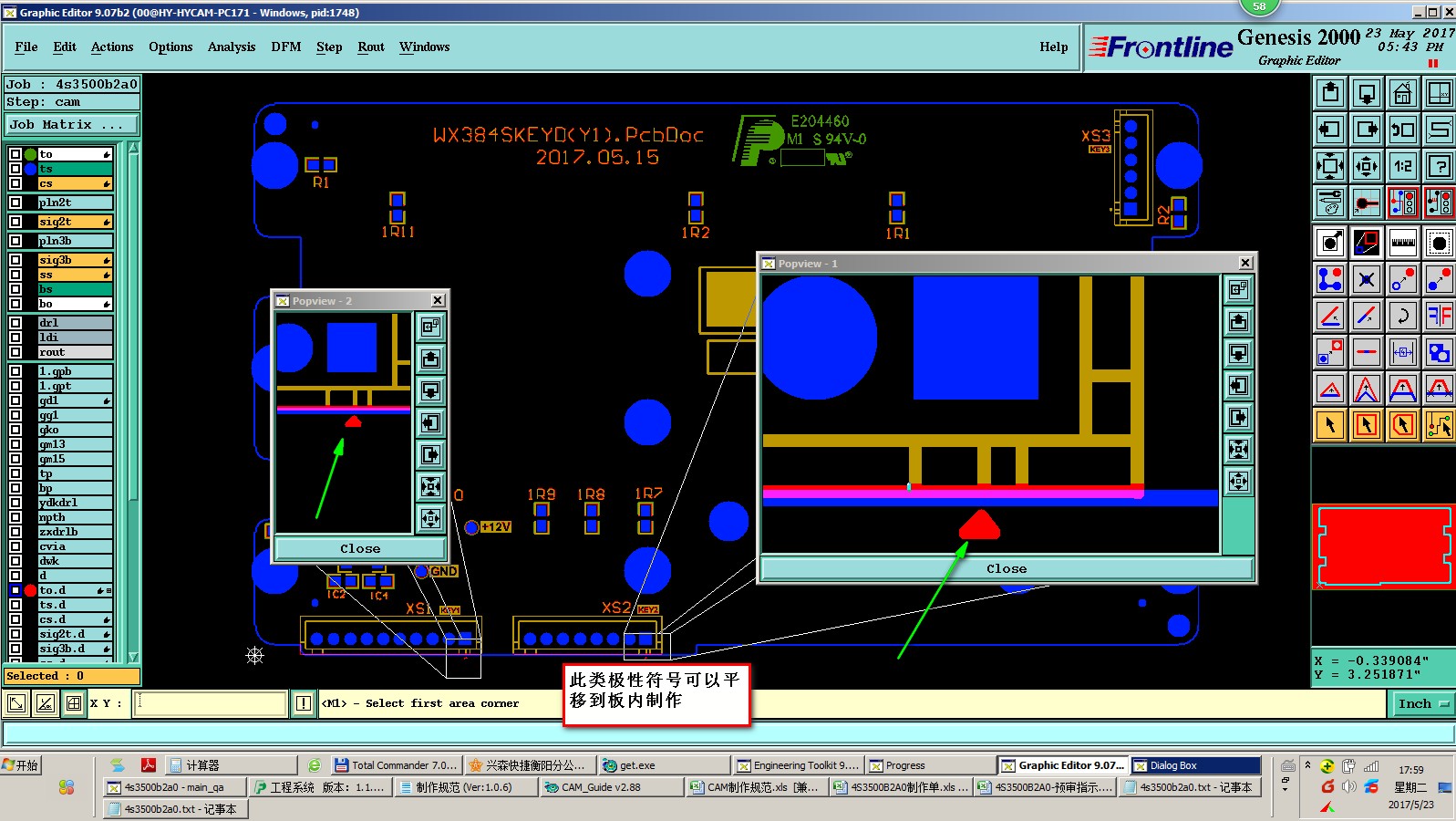
Task: Open the Inch units option menu
Action: click(1423, 703)
